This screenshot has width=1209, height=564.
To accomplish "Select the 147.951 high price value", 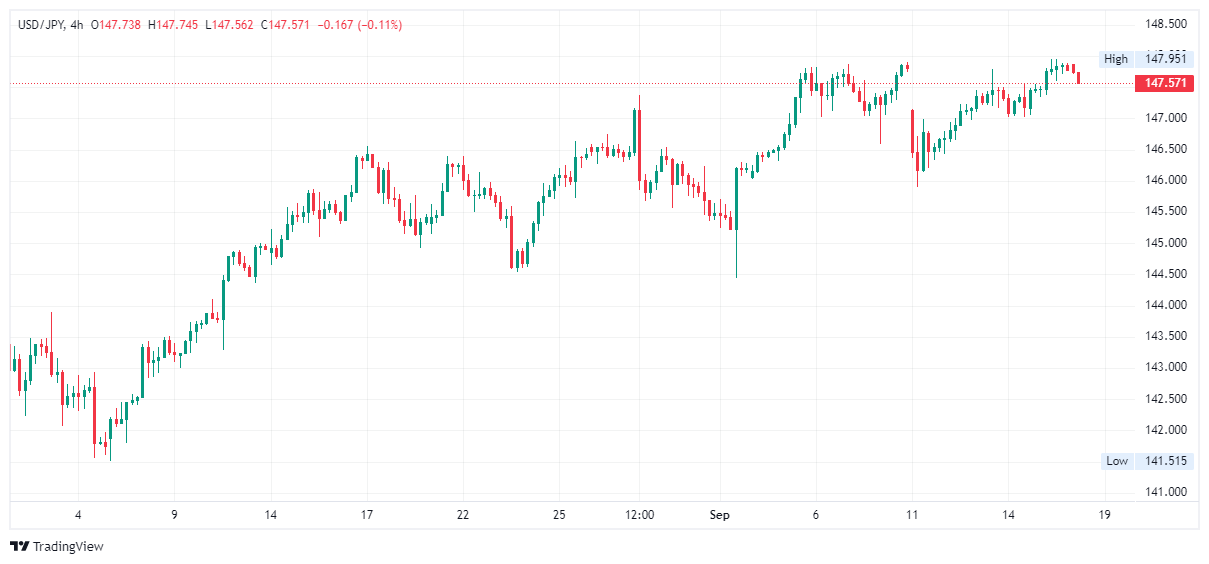I will click(x=1166, y=59).
